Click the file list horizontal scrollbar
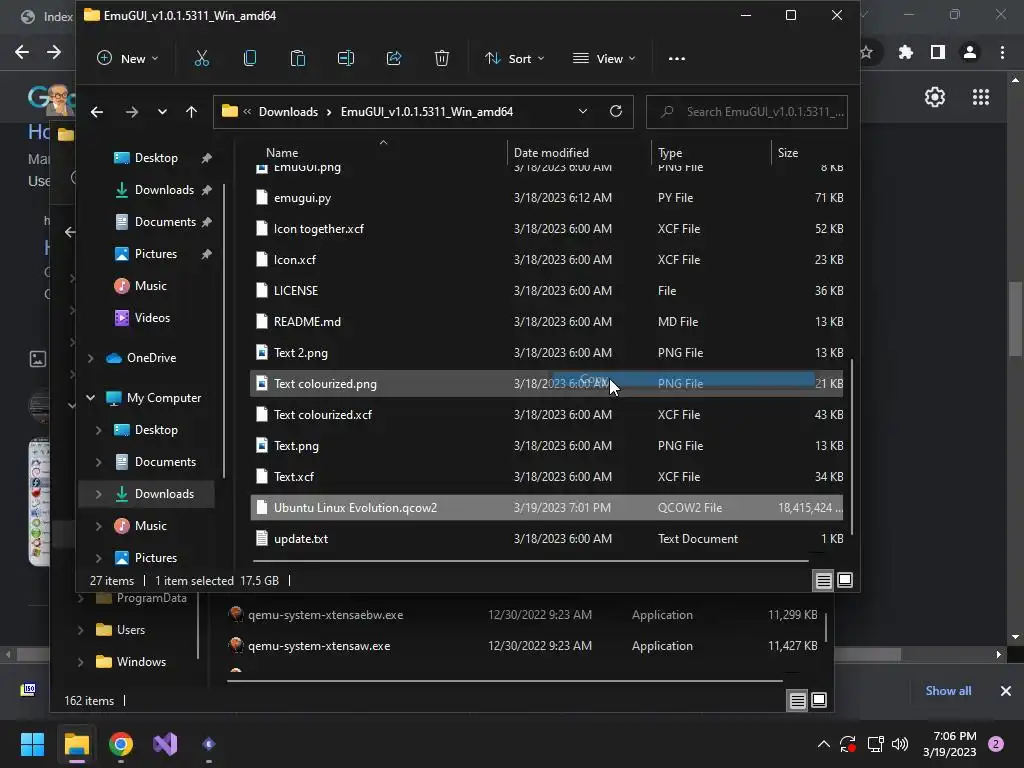 (530, 560)
